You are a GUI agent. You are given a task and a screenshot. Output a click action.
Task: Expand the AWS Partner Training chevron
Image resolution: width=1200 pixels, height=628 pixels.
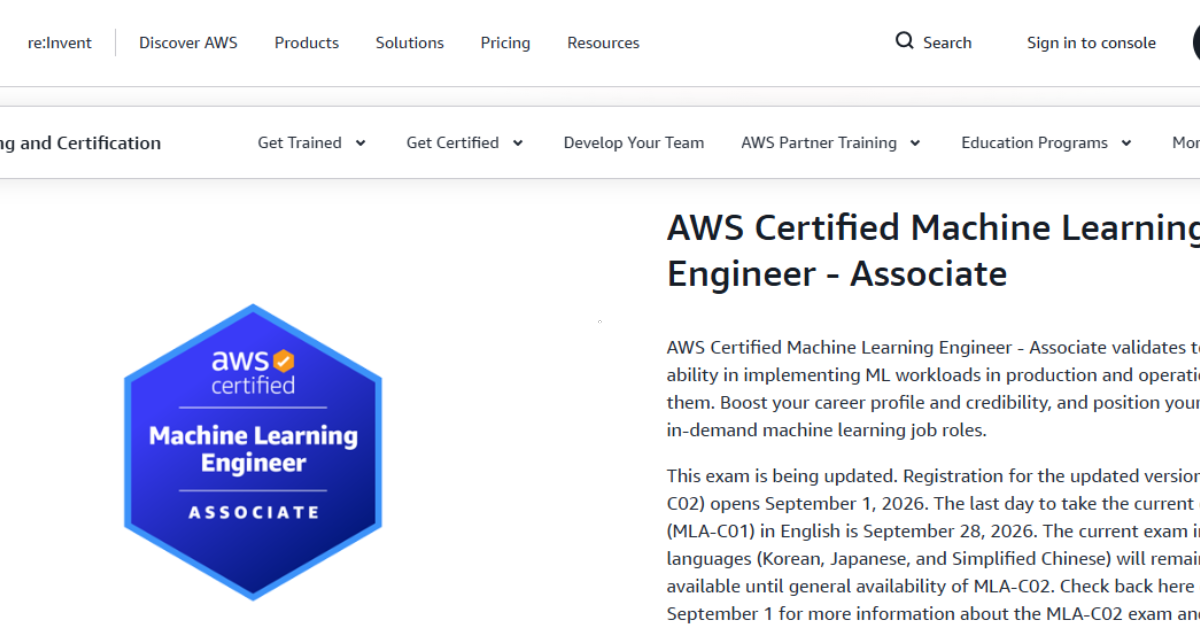coord(914,143)
